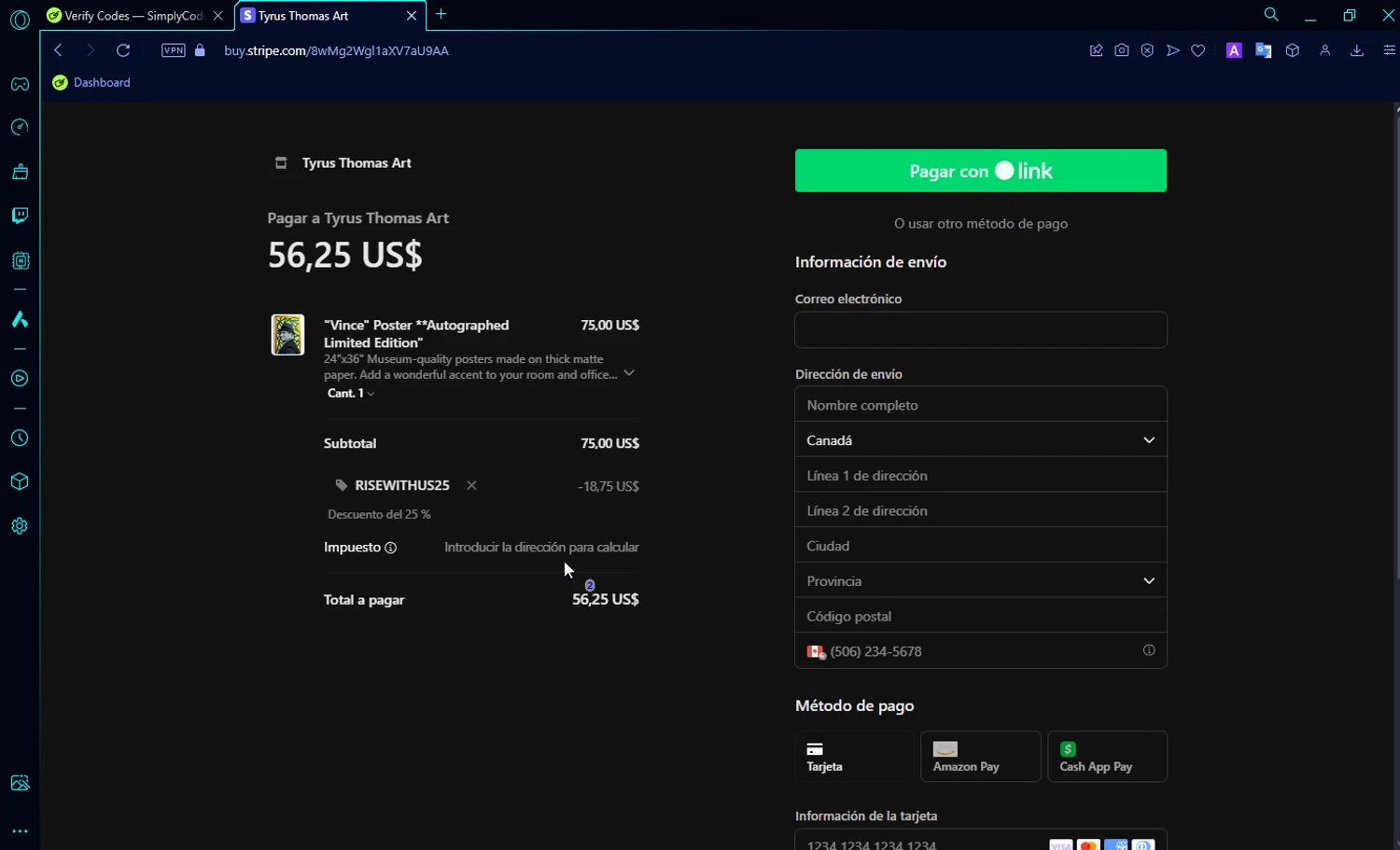
Task: Open Settings gear in sidebar
Action: pos(20,525)
